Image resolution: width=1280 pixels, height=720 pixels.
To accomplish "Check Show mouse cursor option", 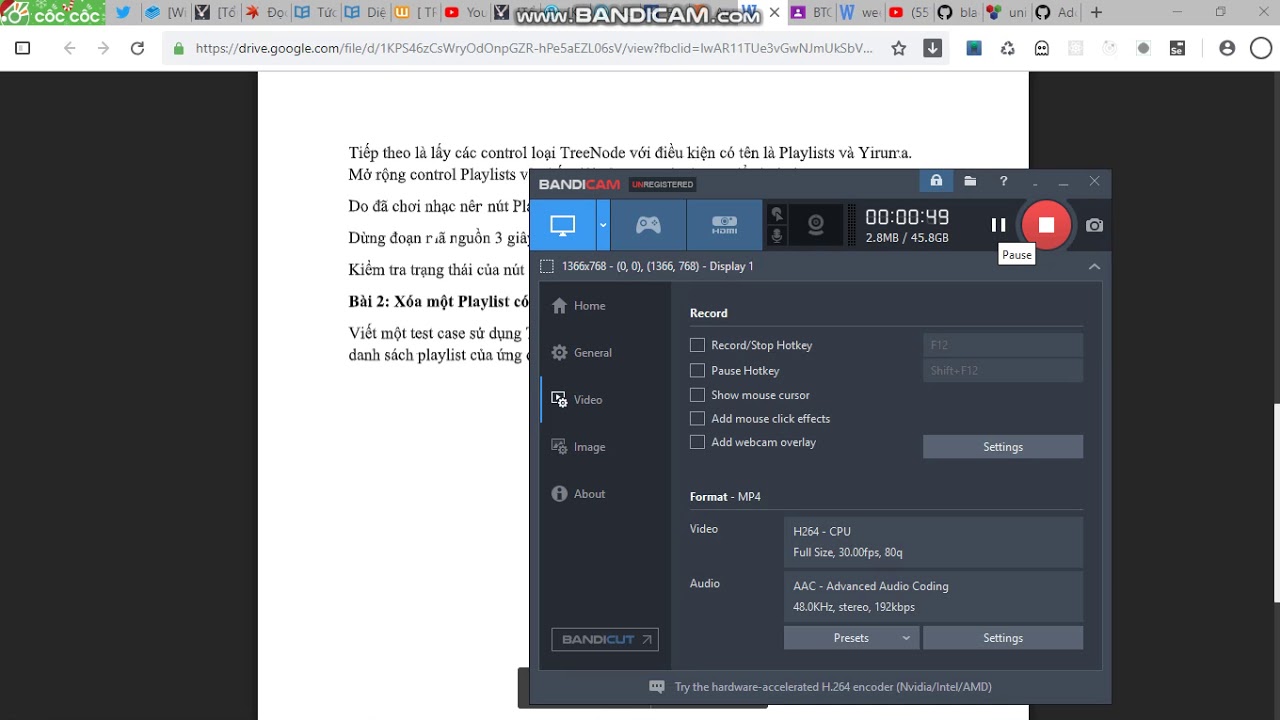I will (x=698, y=395).
